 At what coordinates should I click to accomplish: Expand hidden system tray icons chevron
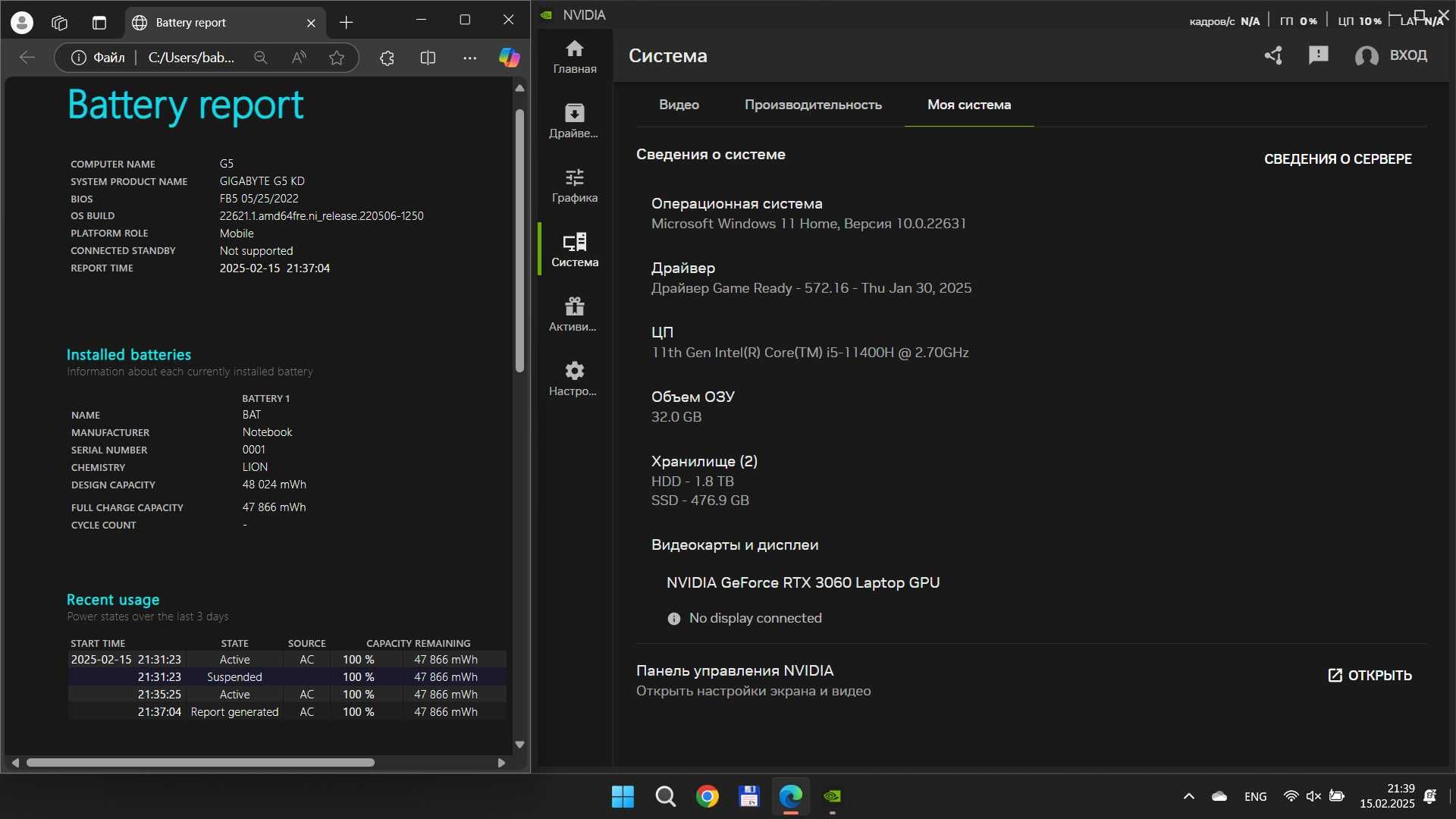pyautogui.click(x=1189, y=796)
